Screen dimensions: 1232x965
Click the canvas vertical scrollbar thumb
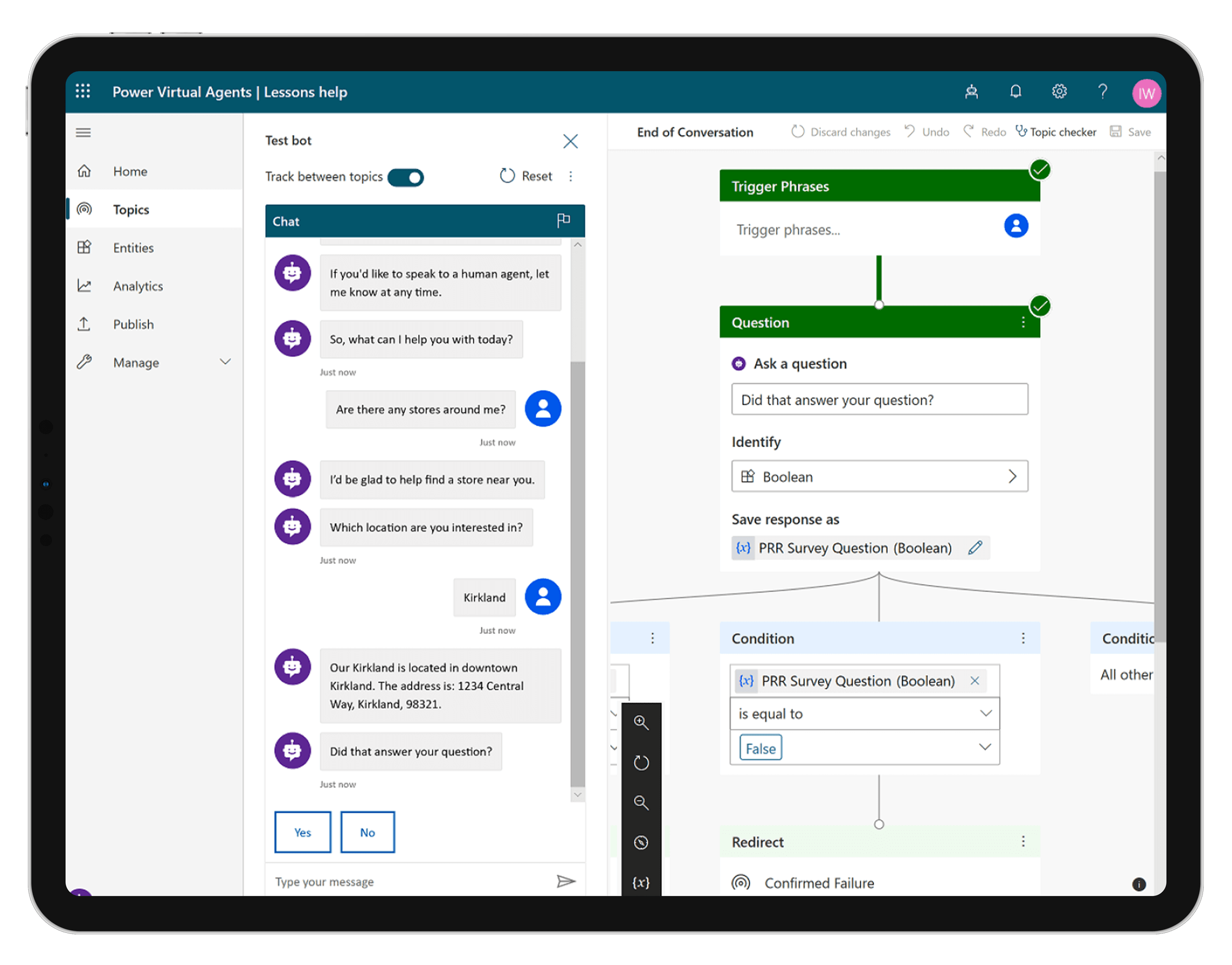(1160, 407)
